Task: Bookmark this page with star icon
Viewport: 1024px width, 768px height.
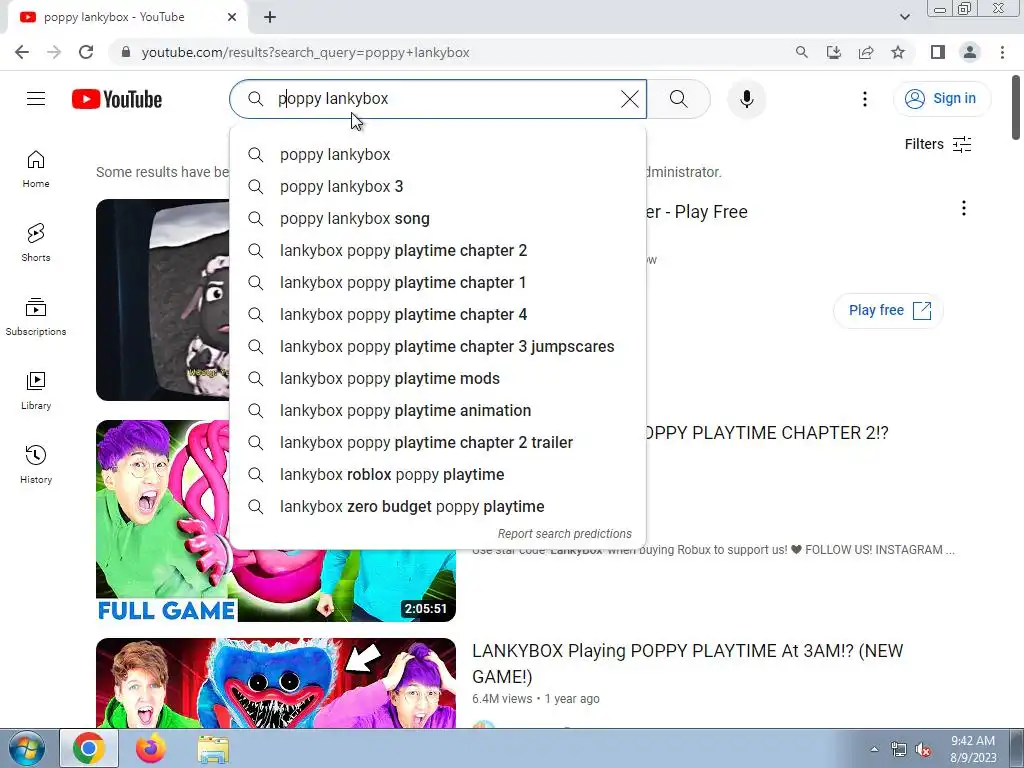Action: [898, 52]
